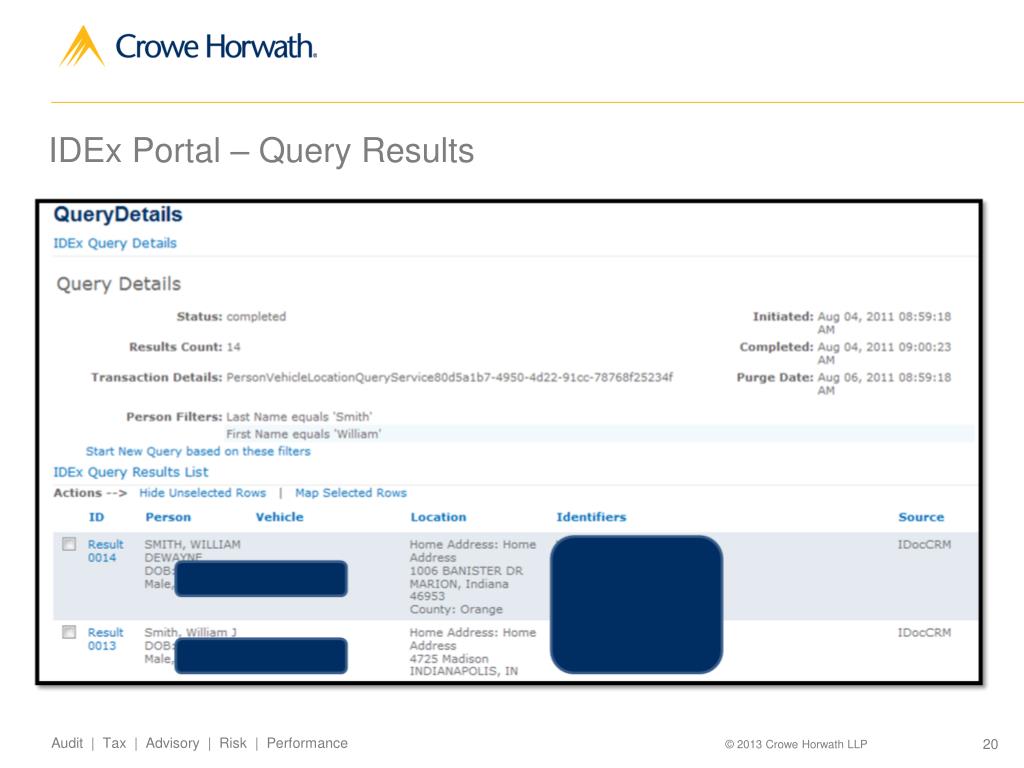Sort by the Person column header
The image size is (1024, 768).
coord(168,517)
